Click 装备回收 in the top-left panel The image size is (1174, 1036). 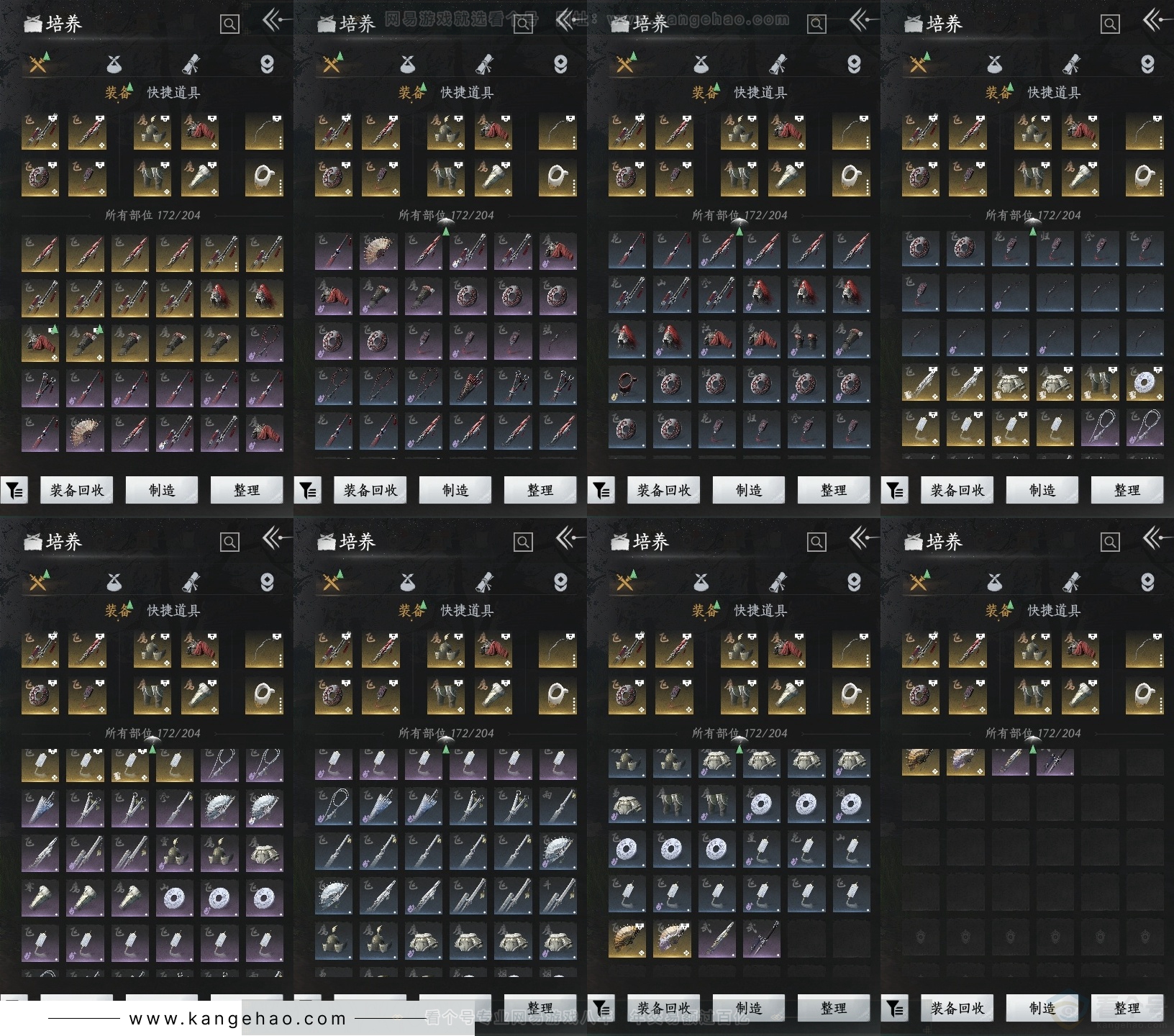(77, 491)
